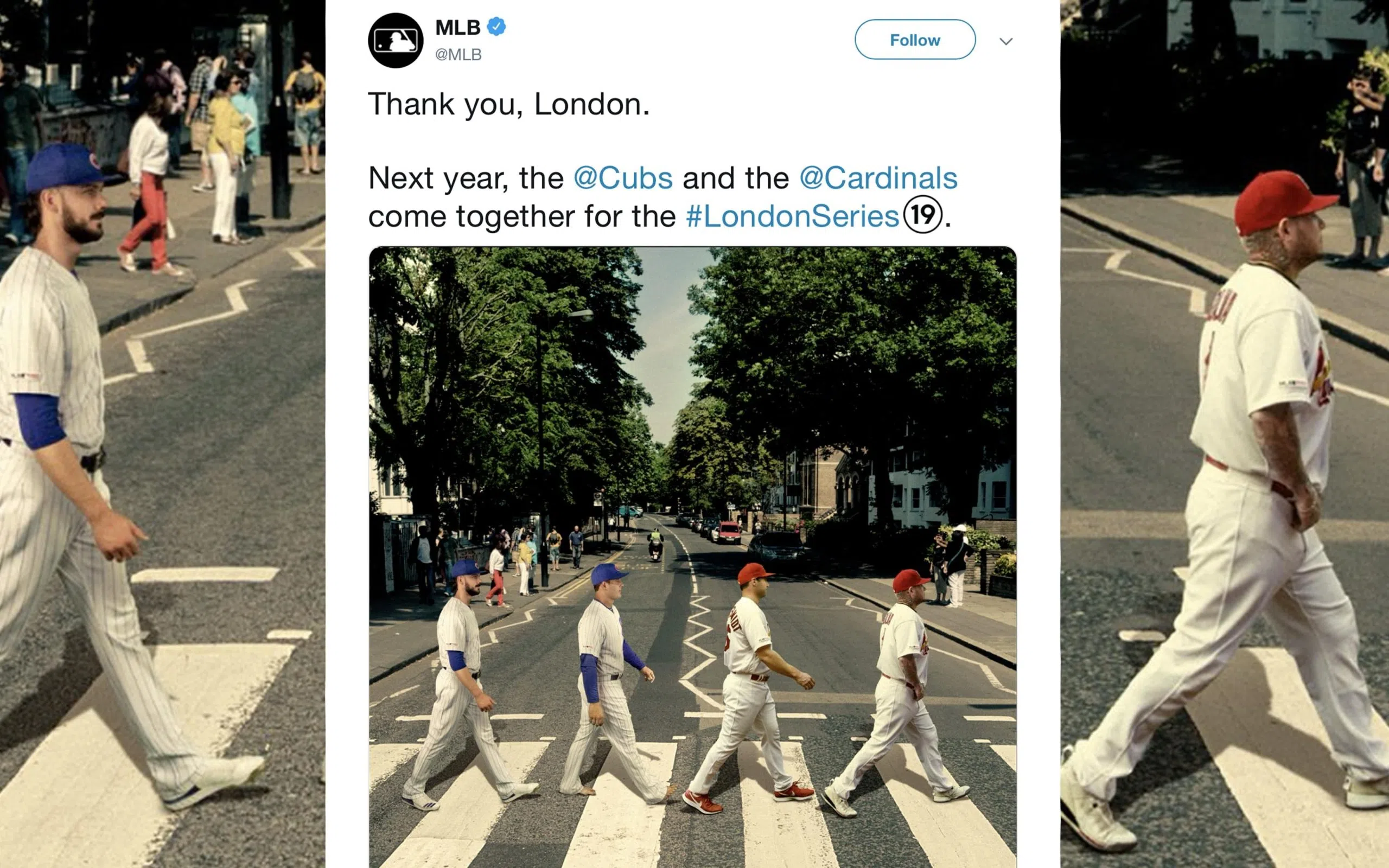This screenshot has height=868, width=1389.
Task: Click the MLB logo profile avatar
Action: pos(396,40)
